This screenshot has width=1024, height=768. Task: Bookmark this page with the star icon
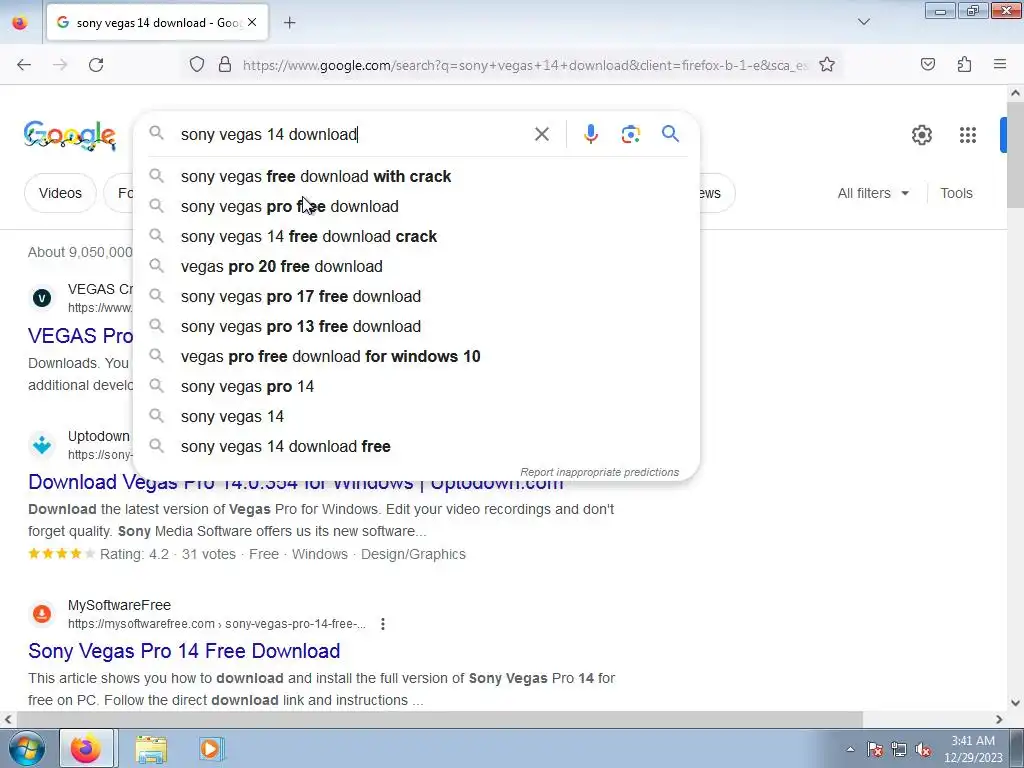coord(827,65)
